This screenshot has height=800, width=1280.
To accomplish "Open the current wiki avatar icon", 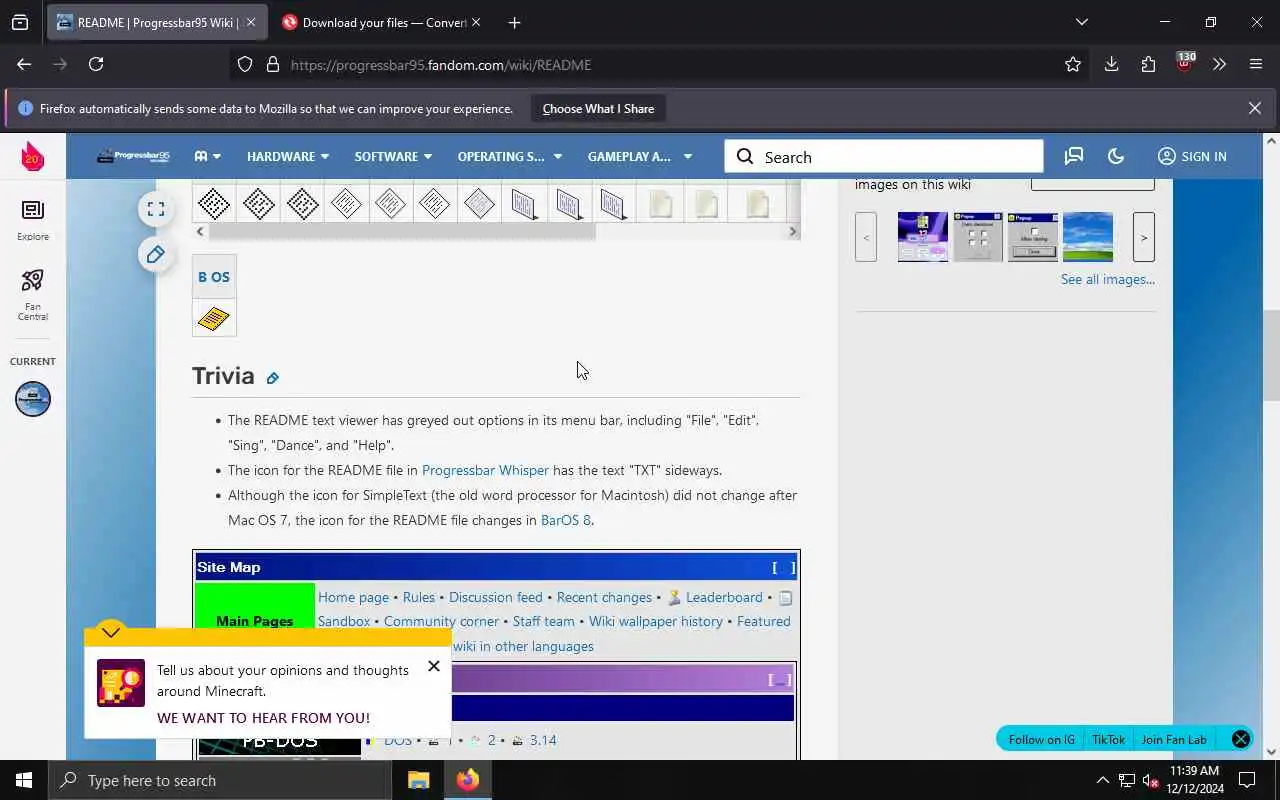I will (33, 399).
